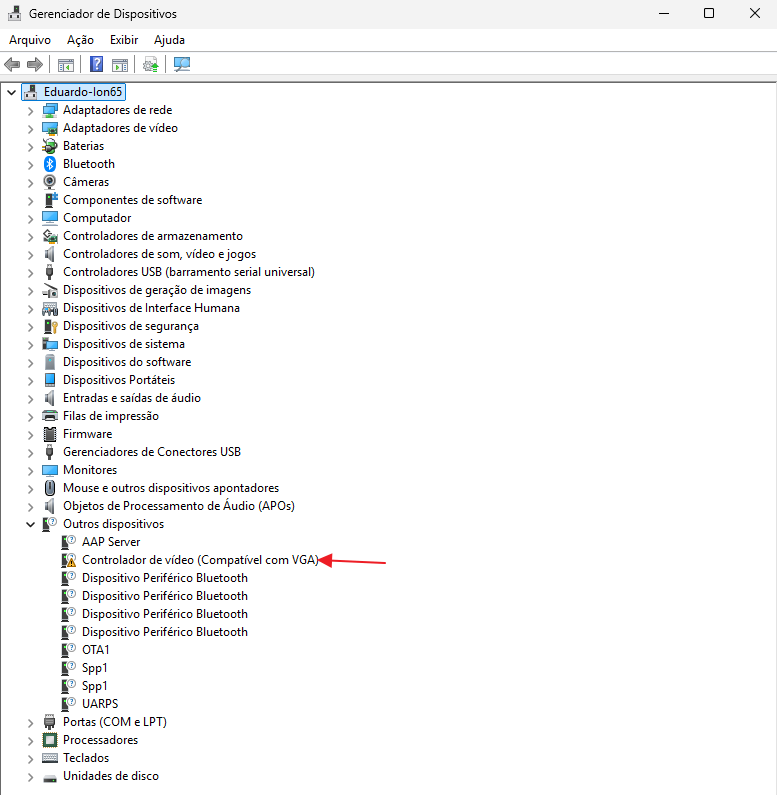
Task: Click the Controladores de armazenamento icon
Action: (x=50, y=236)
